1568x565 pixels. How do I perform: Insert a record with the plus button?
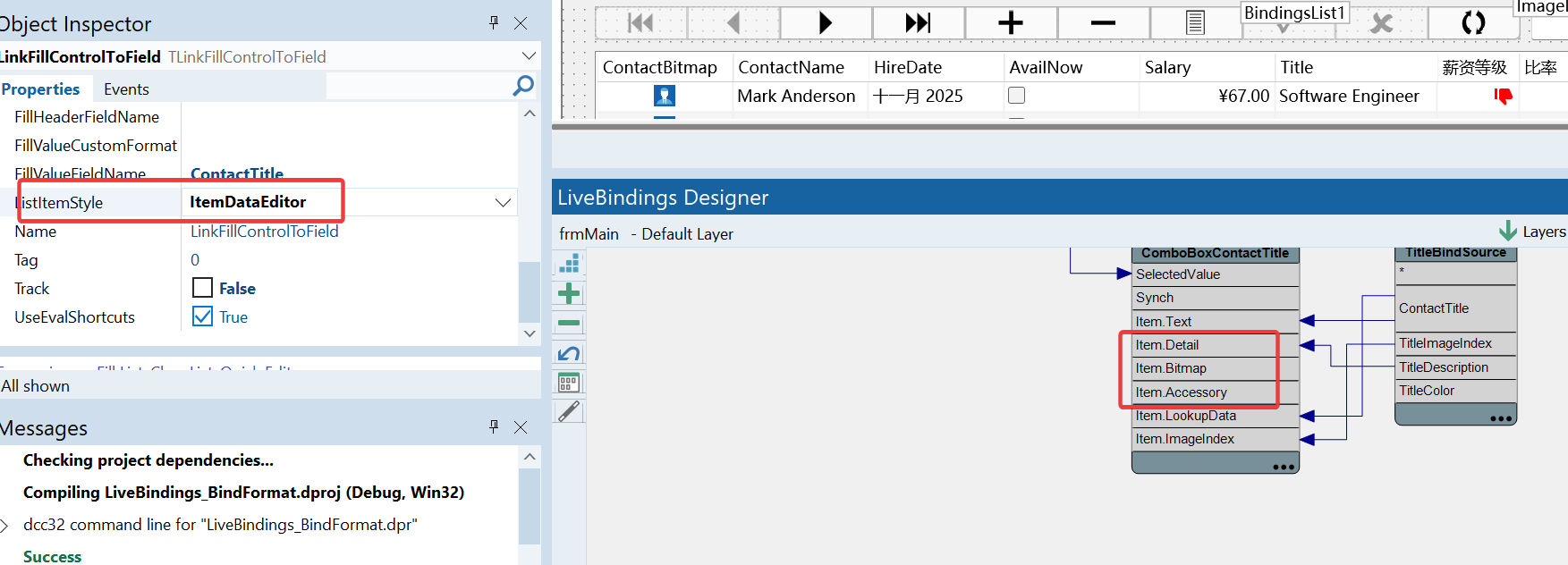coord(1011,22)
